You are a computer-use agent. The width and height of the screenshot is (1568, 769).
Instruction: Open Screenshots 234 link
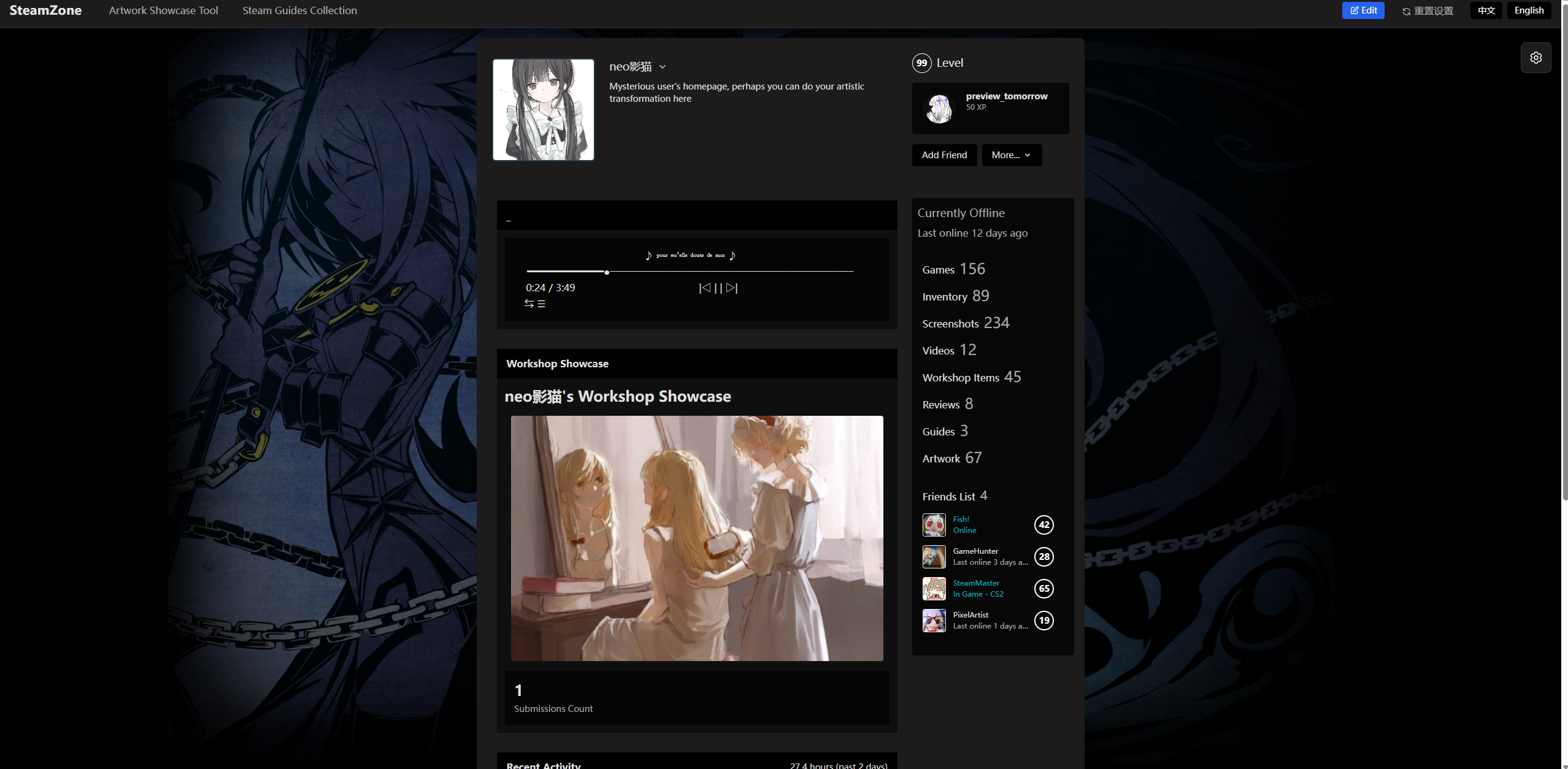[x=966, y=323]
